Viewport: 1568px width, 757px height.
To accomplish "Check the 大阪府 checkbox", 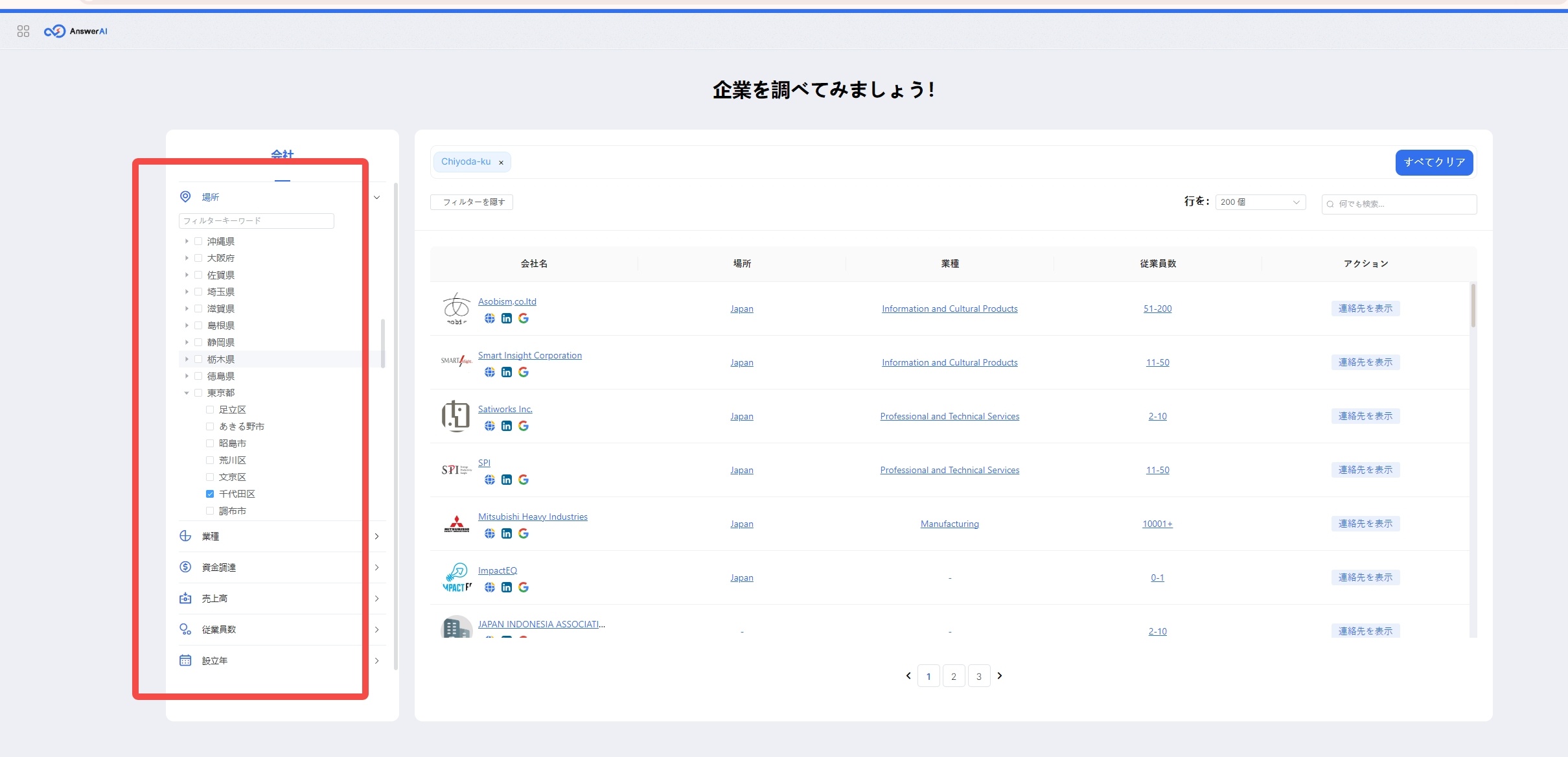I will 198,258.
